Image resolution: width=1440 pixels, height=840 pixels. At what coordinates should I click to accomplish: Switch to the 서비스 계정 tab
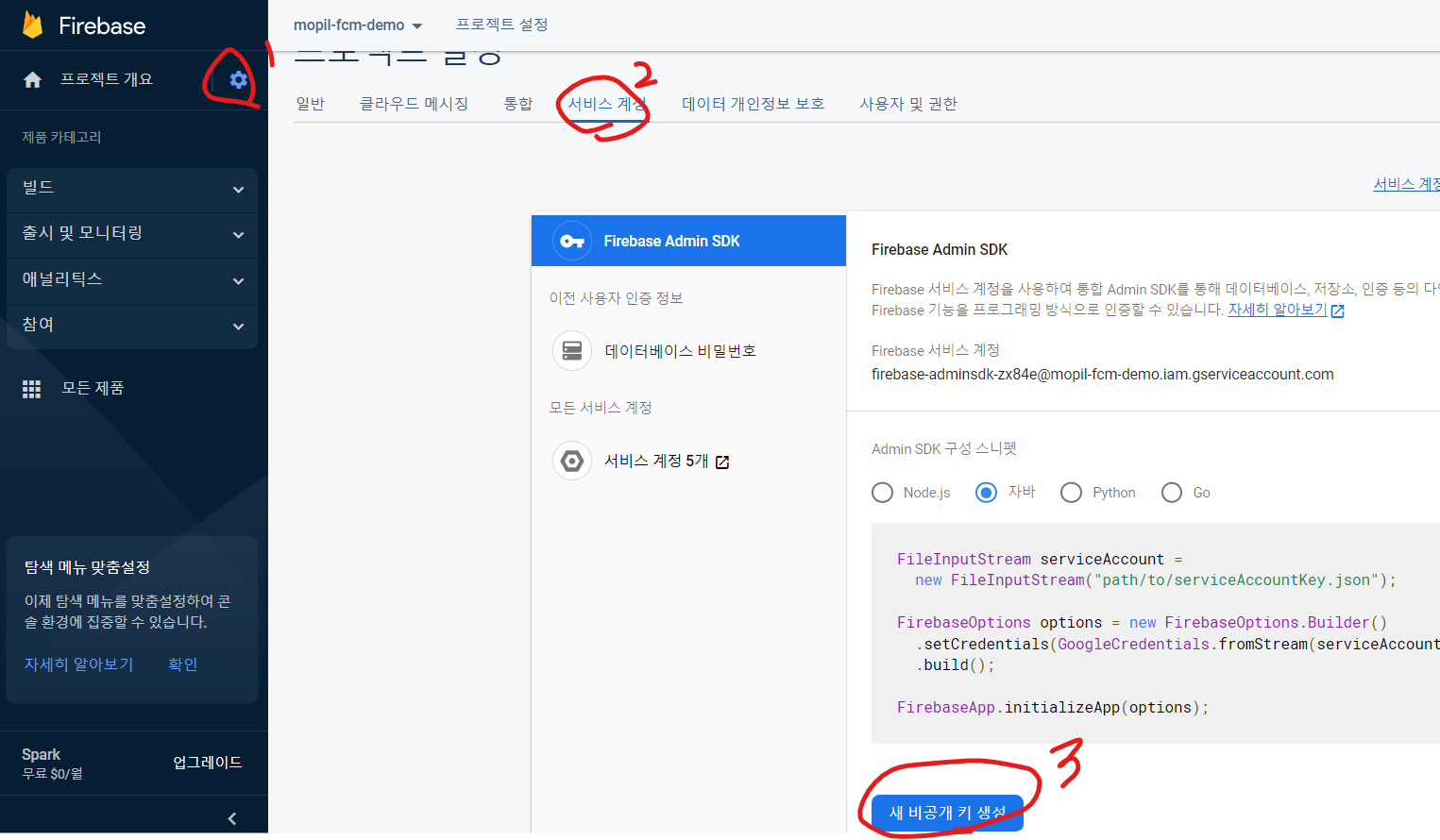pyautogui.click(x=607, y=104)
